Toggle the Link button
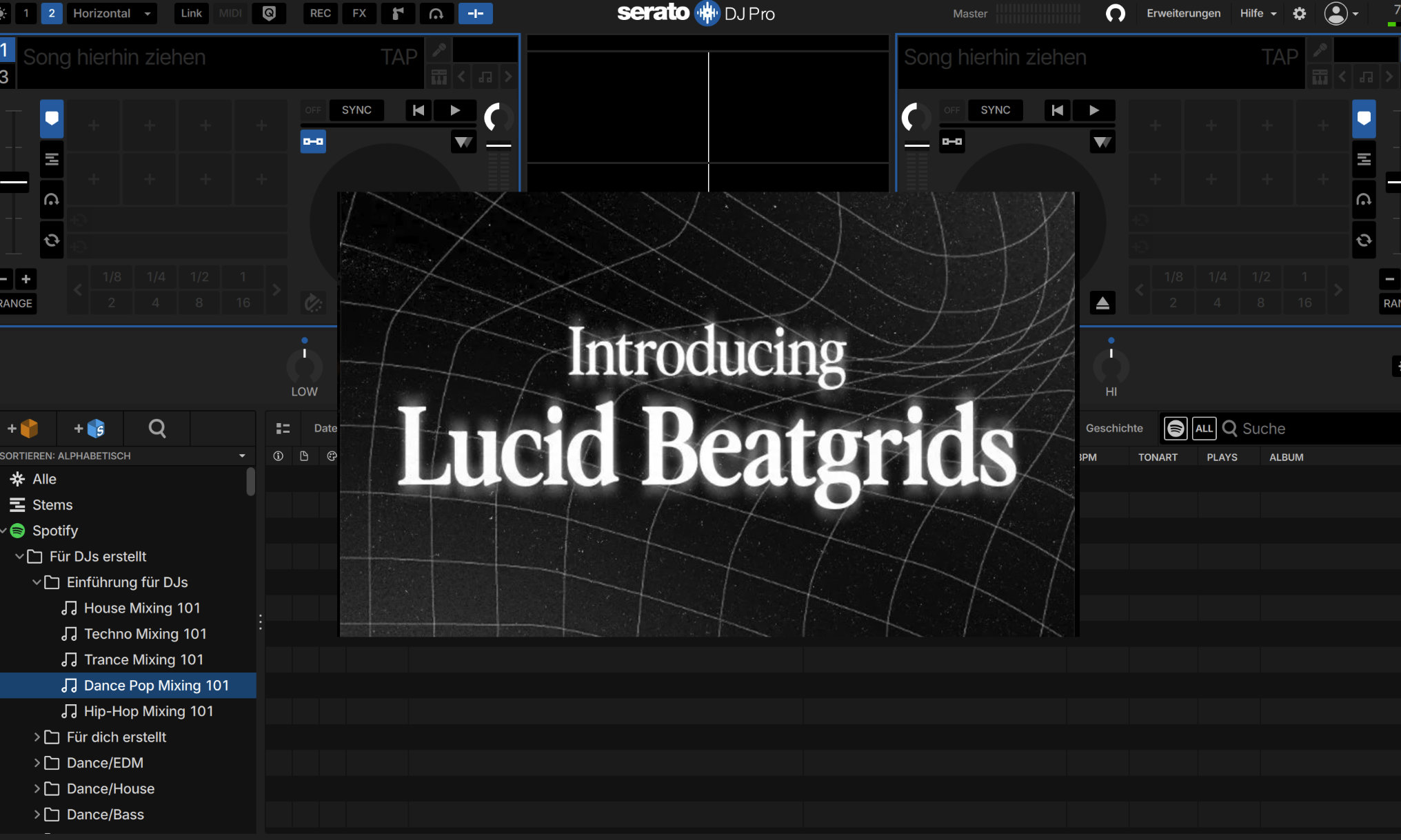Image resolution: width=1401 pixels, height=840 pixels. pos(191,13)
